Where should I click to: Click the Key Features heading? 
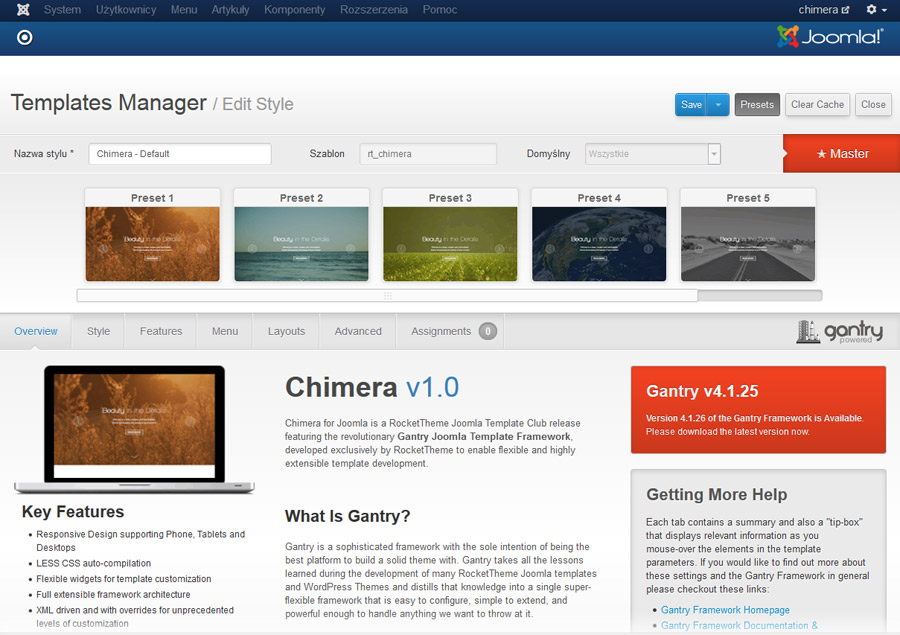point(73,512)
